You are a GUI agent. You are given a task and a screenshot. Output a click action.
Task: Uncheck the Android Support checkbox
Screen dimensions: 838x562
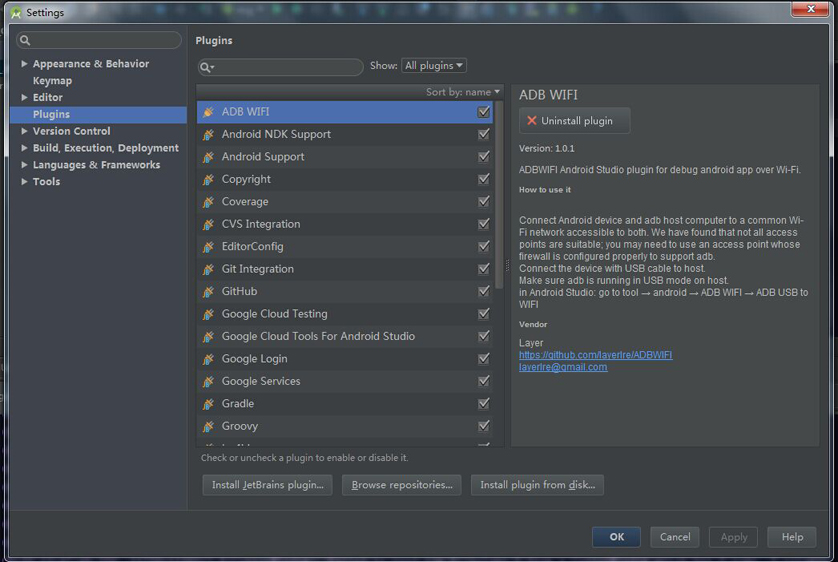click(x=484, y=157)
